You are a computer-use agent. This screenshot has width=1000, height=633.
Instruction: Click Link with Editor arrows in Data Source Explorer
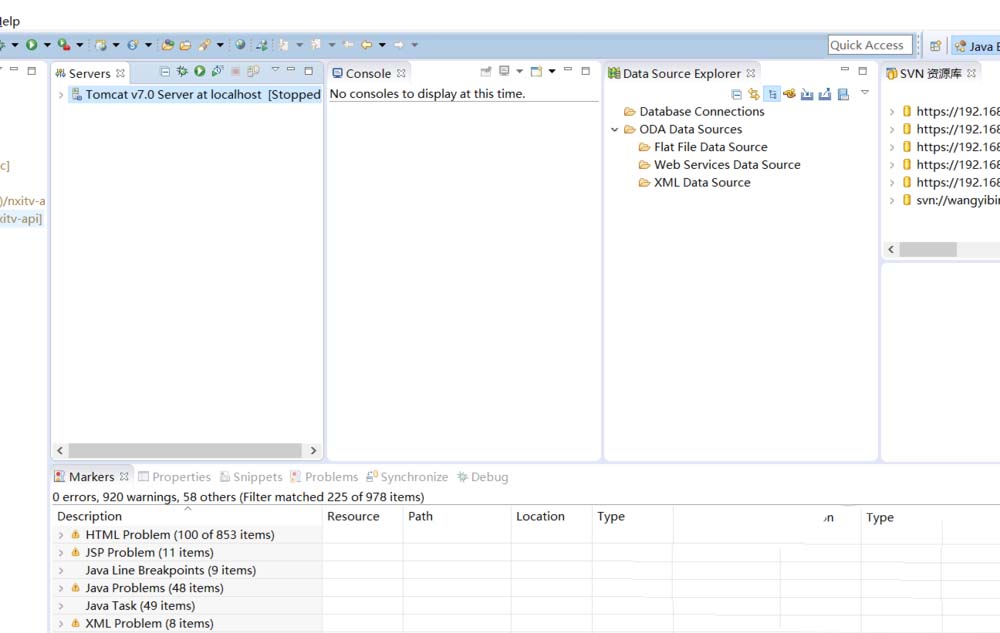coord(754,94)
